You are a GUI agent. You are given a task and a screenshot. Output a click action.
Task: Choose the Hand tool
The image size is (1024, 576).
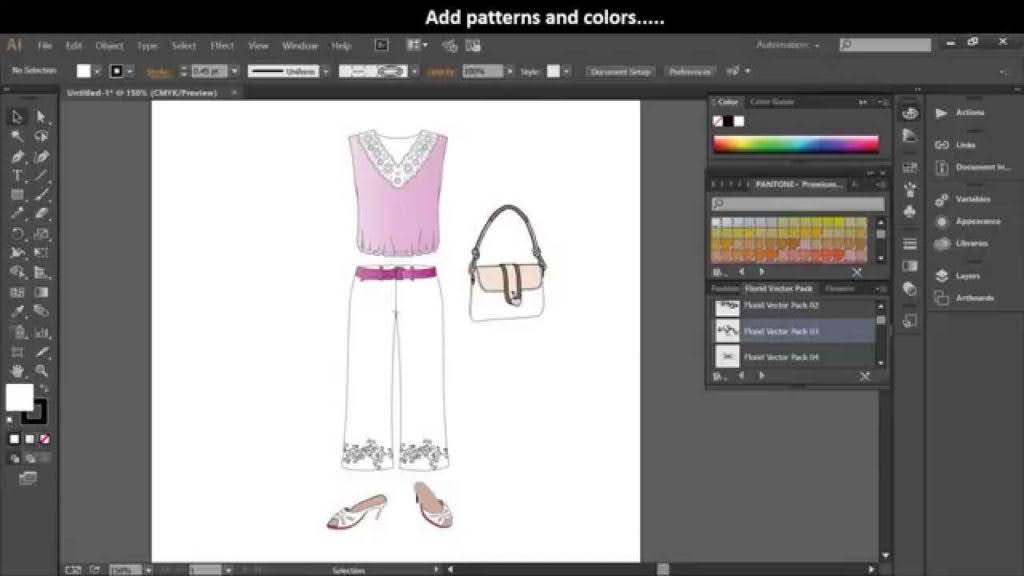pos(17,371)
